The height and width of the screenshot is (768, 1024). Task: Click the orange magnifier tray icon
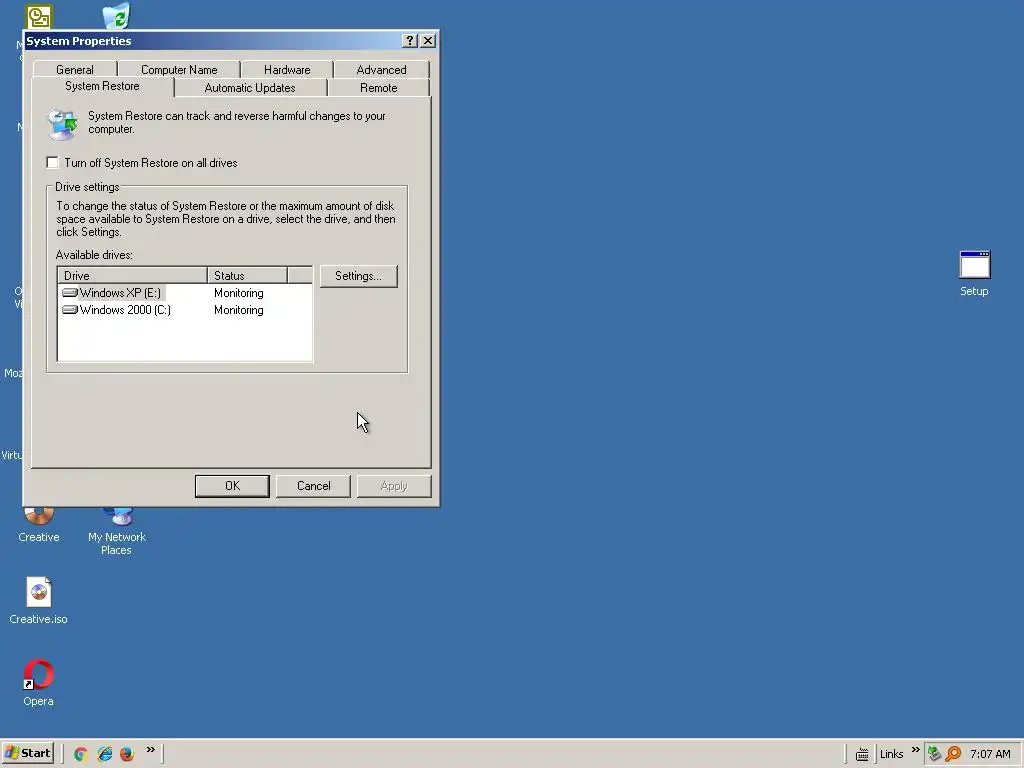coord(953,754)
